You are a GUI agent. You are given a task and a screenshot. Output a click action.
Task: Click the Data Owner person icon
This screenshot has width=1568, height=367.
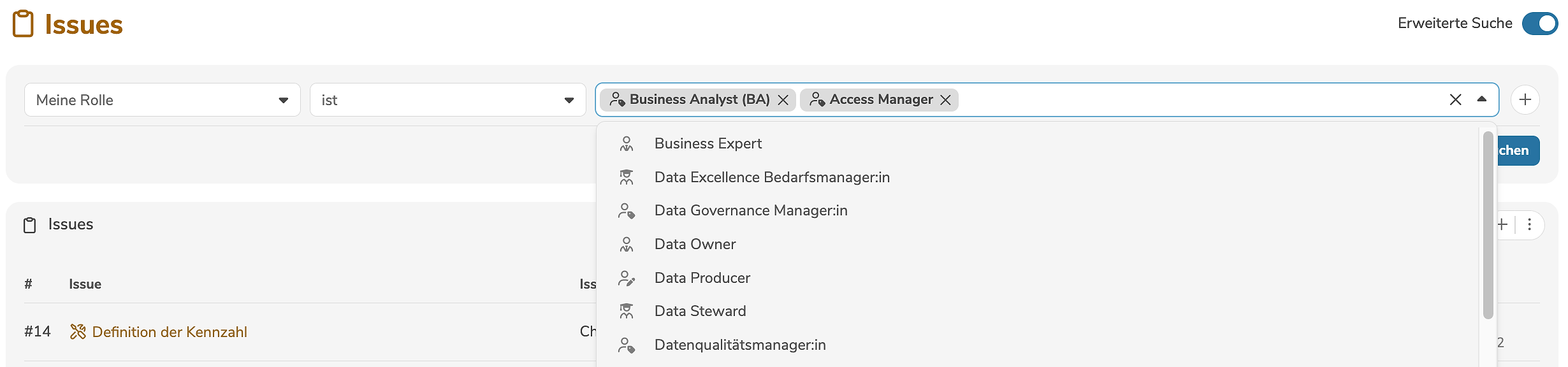[x=626, y=244]
